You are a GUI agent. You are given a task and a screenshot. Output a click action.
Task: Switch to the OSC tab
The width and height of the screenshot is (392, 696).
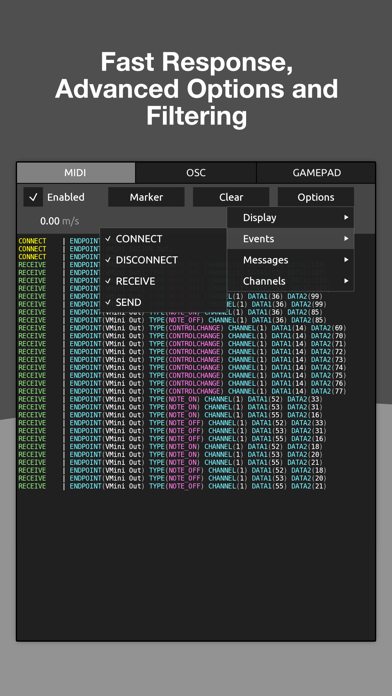tap(196, 173)
